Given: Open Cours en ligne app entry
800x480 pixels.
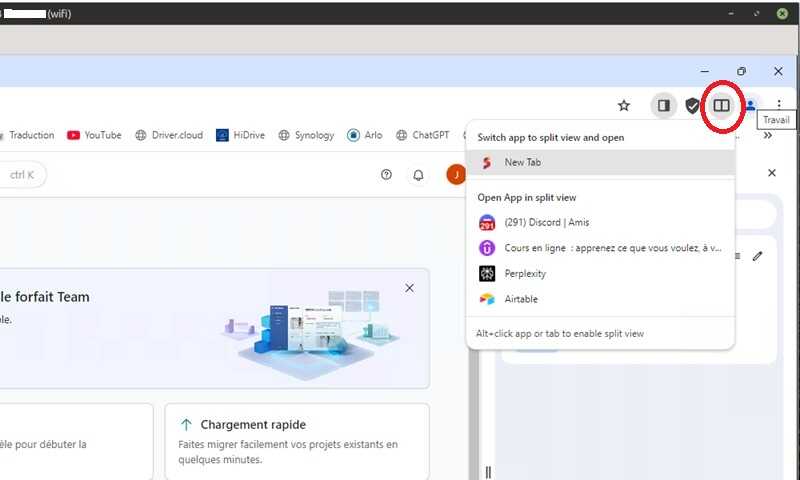Looking at the screenshot, I should coord(601,248).
